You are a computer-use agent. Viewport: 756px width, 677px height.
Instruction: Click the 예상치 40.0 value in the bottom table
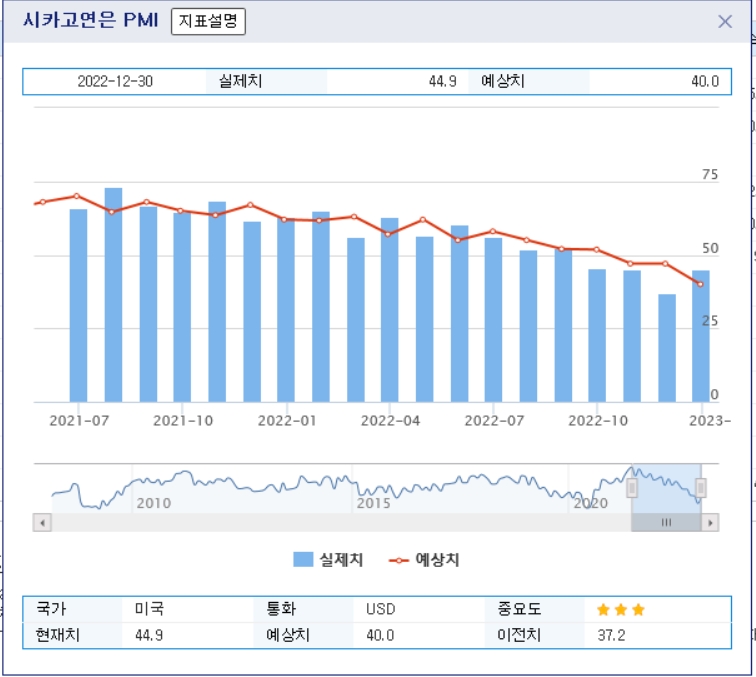(380, 636)
